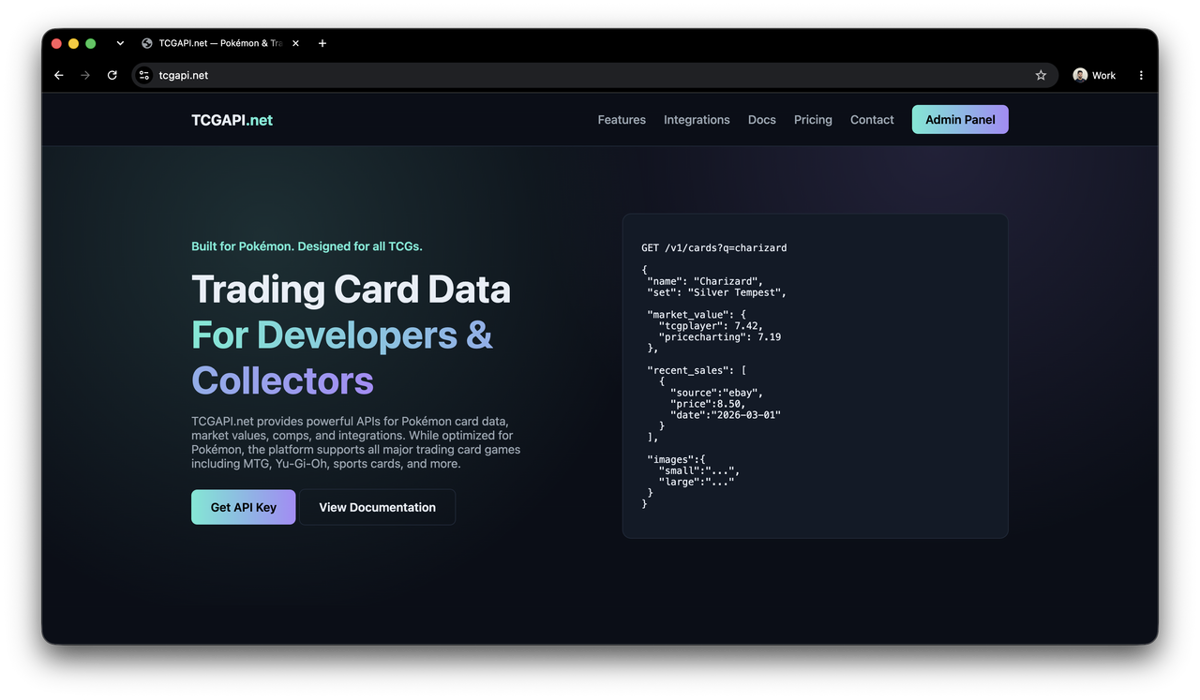Reload the page with the refresh icon
Viewport: 1200px width, 700px height.
point(112,75)
